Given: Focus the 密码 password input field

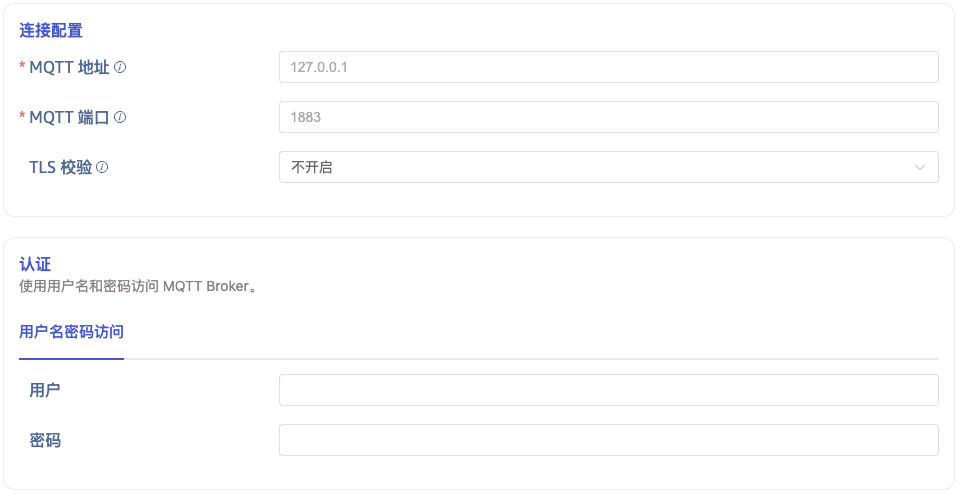Looking at the screenshot, I should 608,440.
